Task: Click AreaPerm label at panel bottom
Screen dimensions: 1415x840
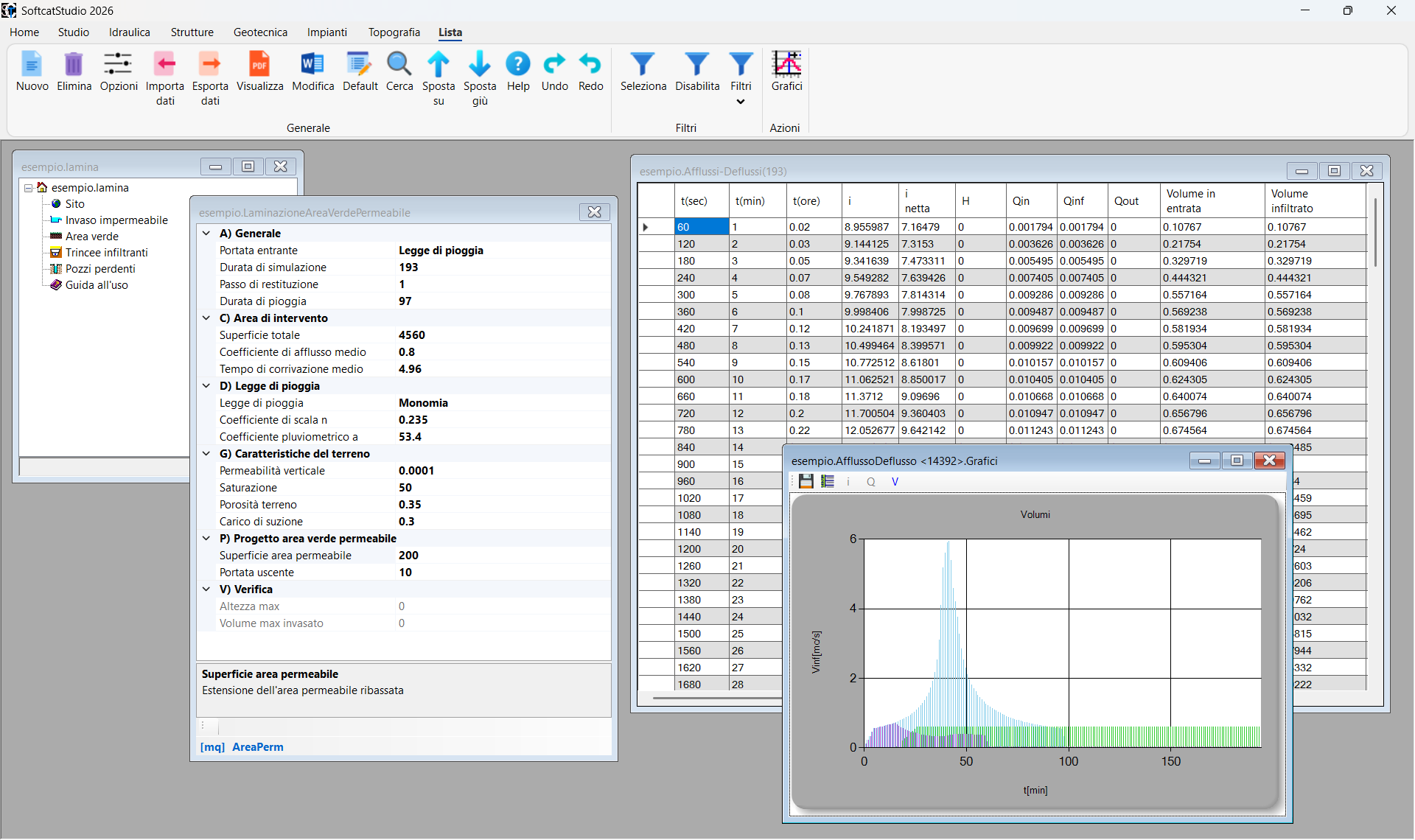Action: pyautogui.click(x=257, y=746)
